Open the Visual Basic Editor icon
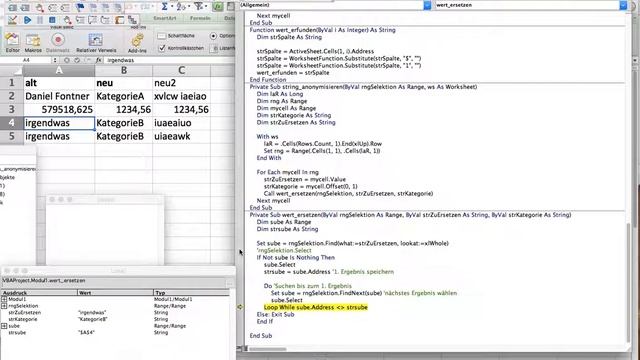640x360 pixels. (12, 40)
